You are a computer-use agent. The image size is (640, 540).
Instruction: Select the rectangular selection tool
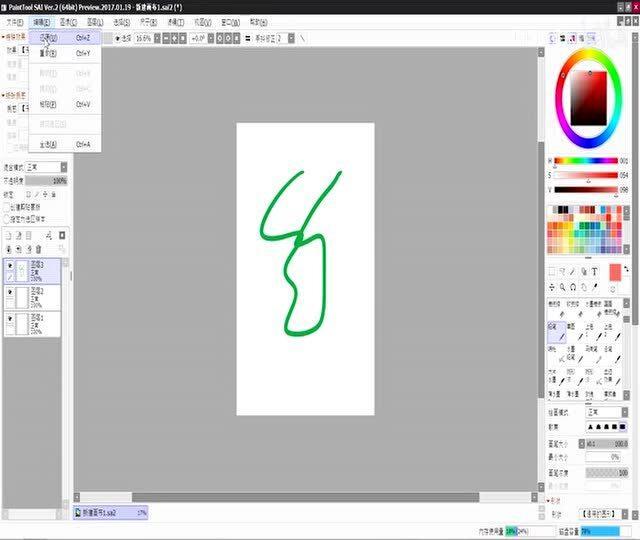552,271
